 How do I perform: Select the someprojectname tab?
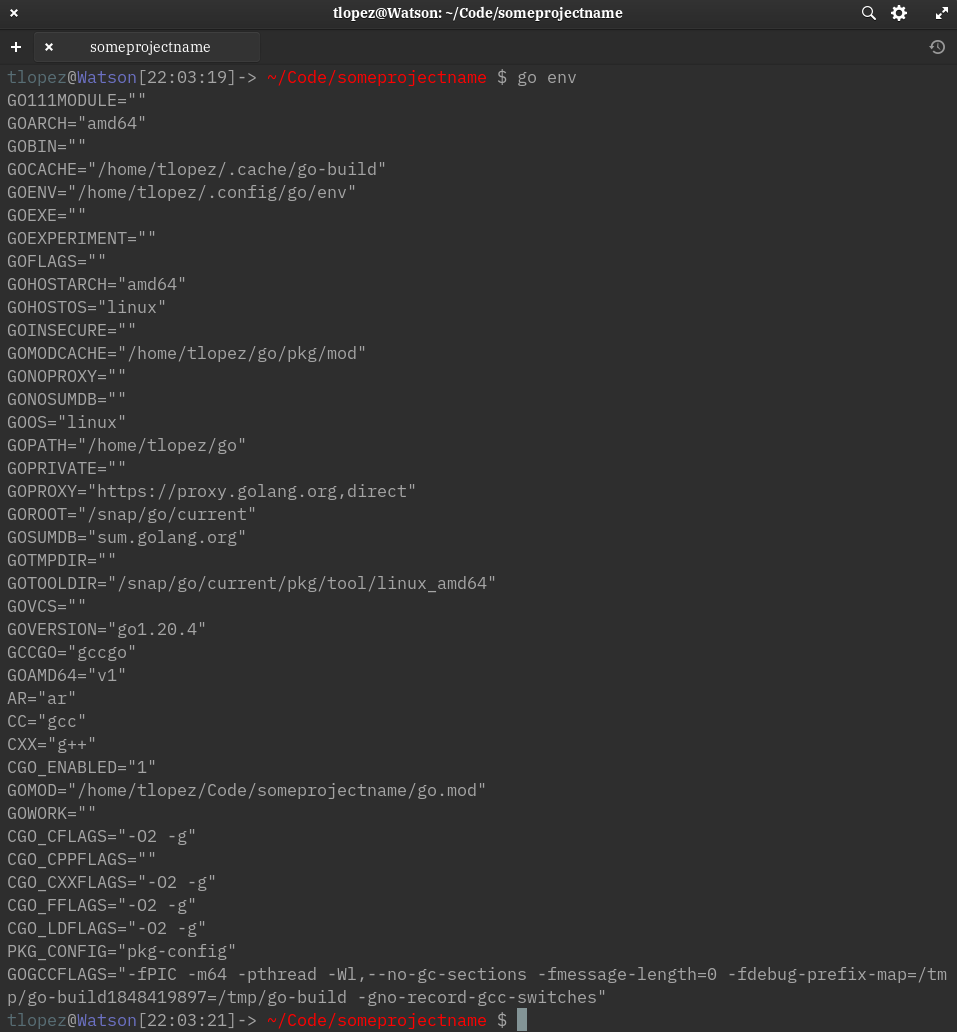150,47
